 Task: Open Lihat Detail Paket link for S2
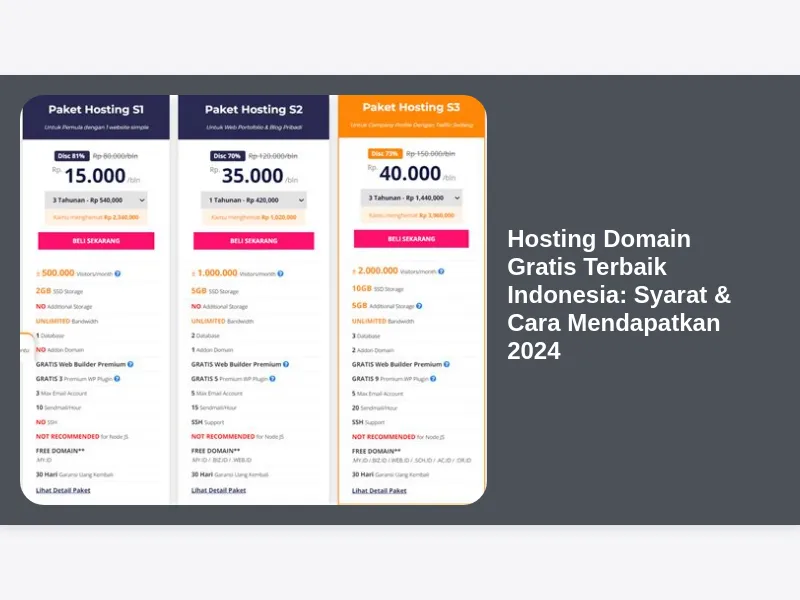(x=219, y=490)
